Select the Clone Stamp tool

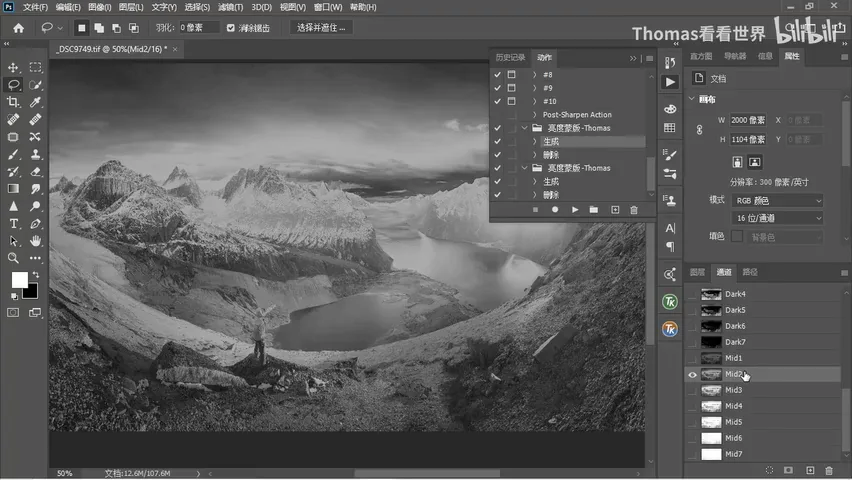coord(35,154)
